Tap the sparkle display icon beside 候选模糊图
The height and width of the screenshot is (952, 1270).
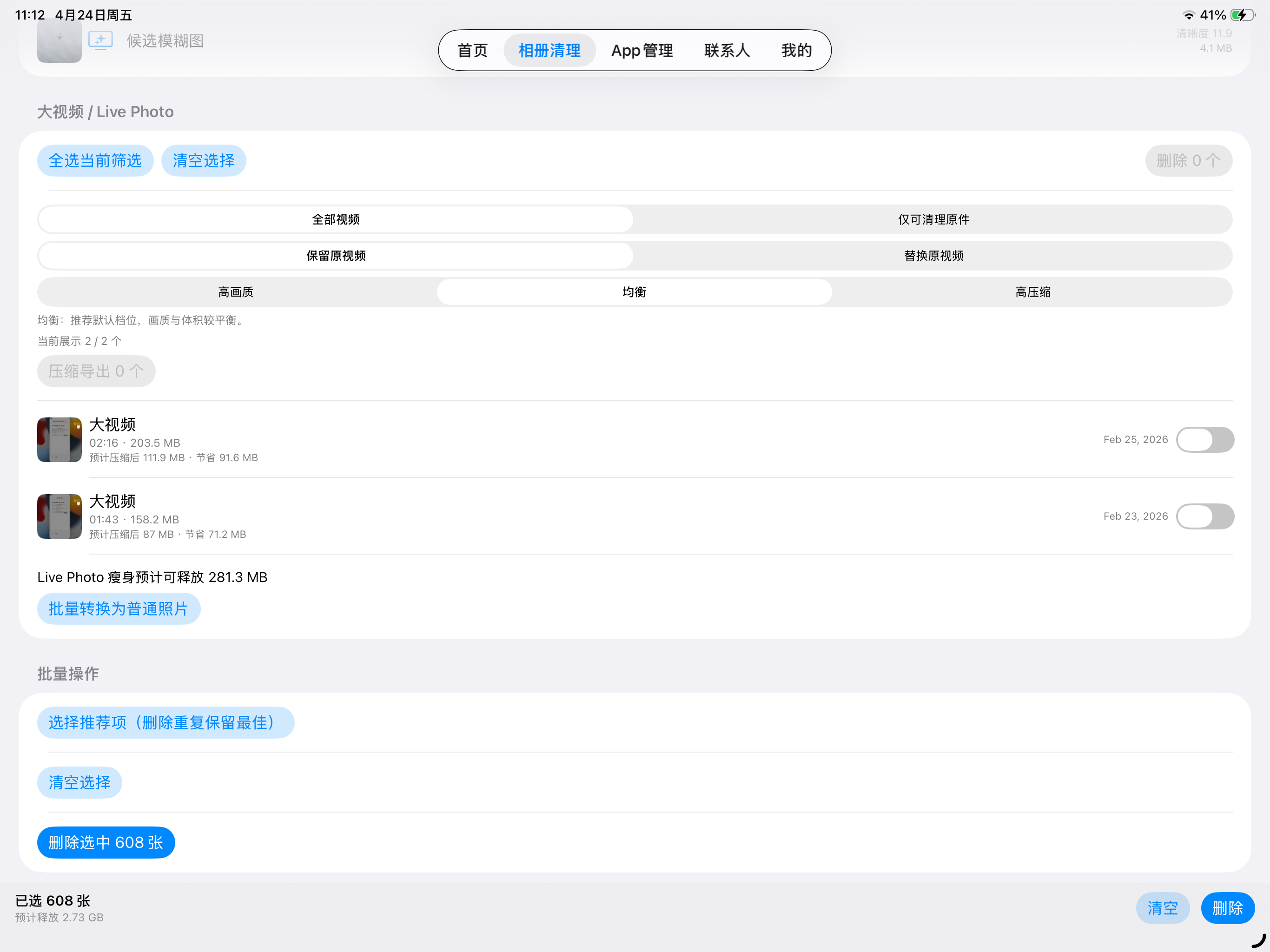tap(100, 41)
